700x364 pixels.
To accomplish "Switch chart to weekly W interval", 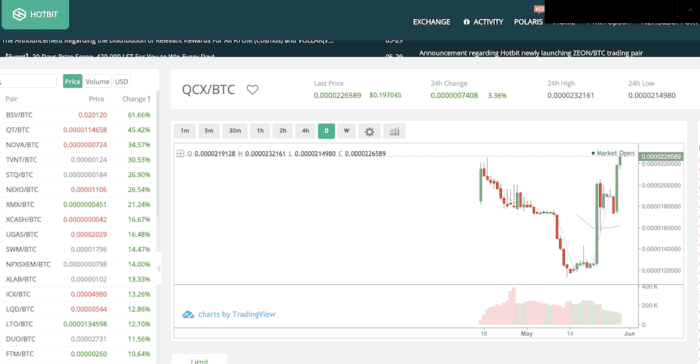I will point(346,131).
